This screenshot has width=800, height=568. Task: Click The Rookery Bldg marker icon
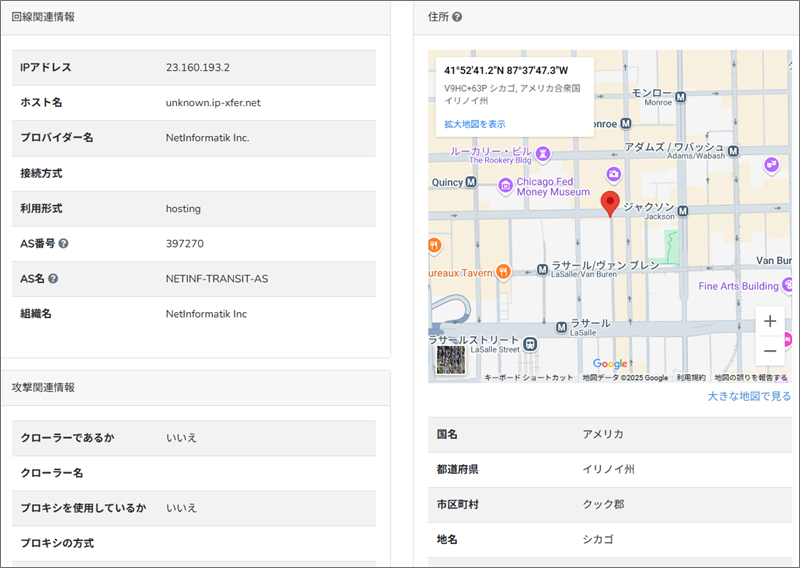tap(543, 153)
